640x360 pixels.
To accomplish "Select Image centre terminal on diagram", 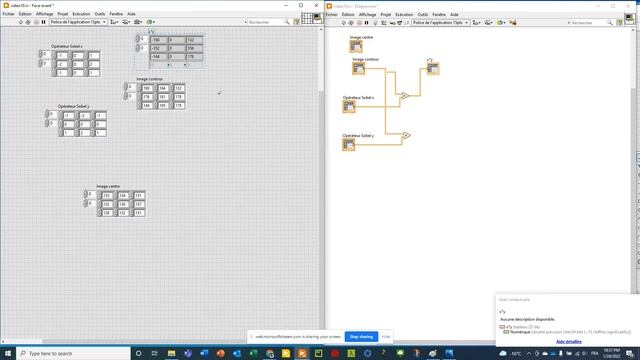I will click(x=356, y=47).
